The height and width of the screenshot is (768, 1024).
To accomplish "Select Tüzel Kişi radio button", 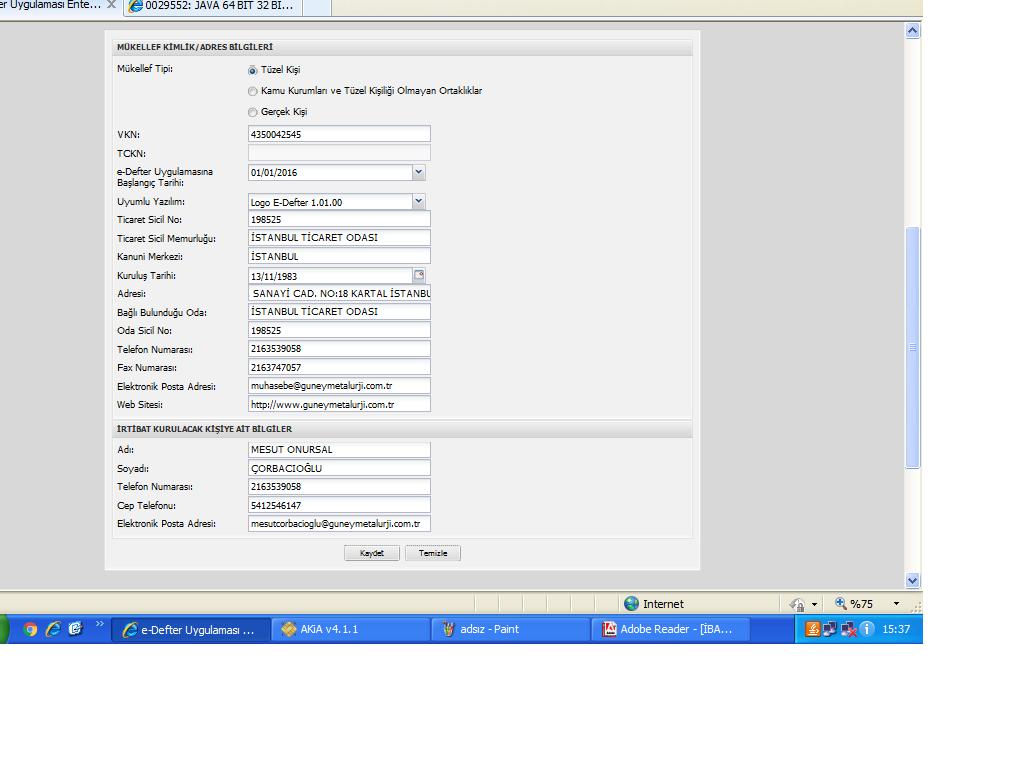I will pos(253,71).
